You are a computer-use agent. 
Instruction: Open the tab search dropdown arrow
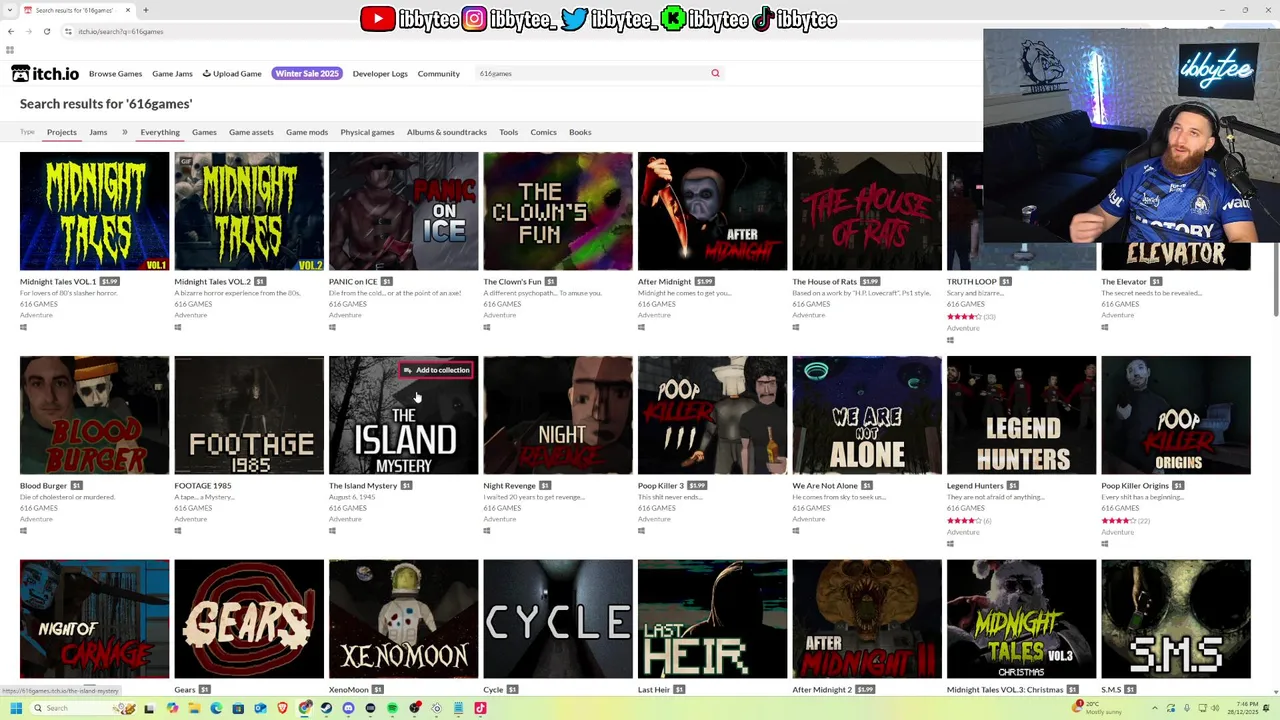point(10,10)
